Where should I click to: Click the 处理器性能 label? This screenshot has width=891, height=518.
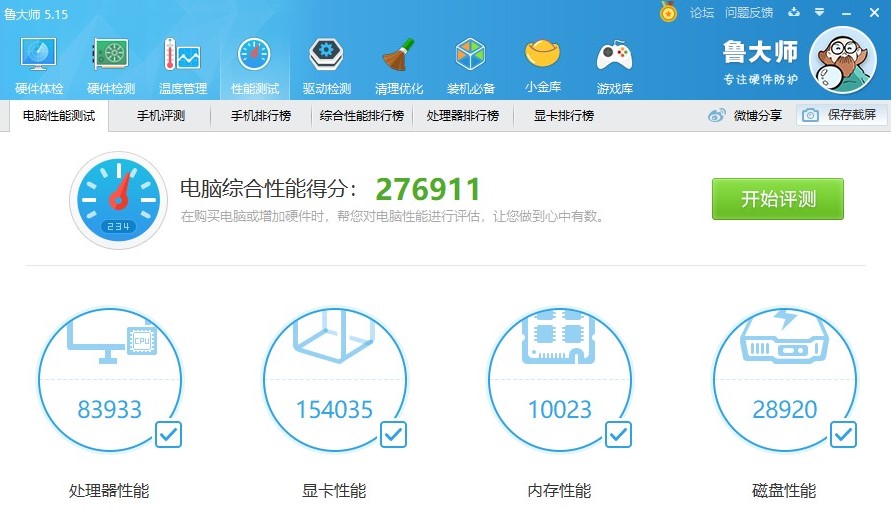109,491
